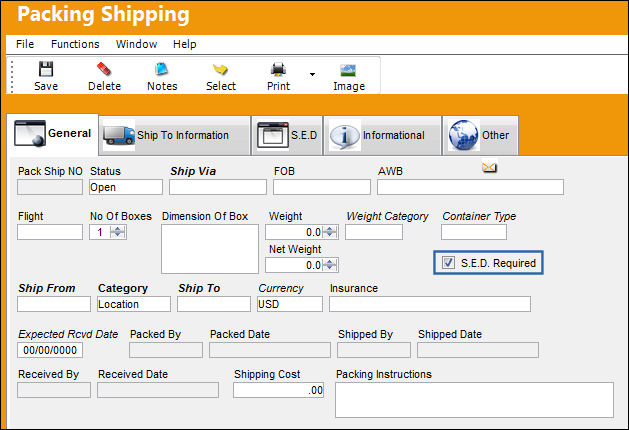Increase the Net Weight spinner value

tap(330, 262)
